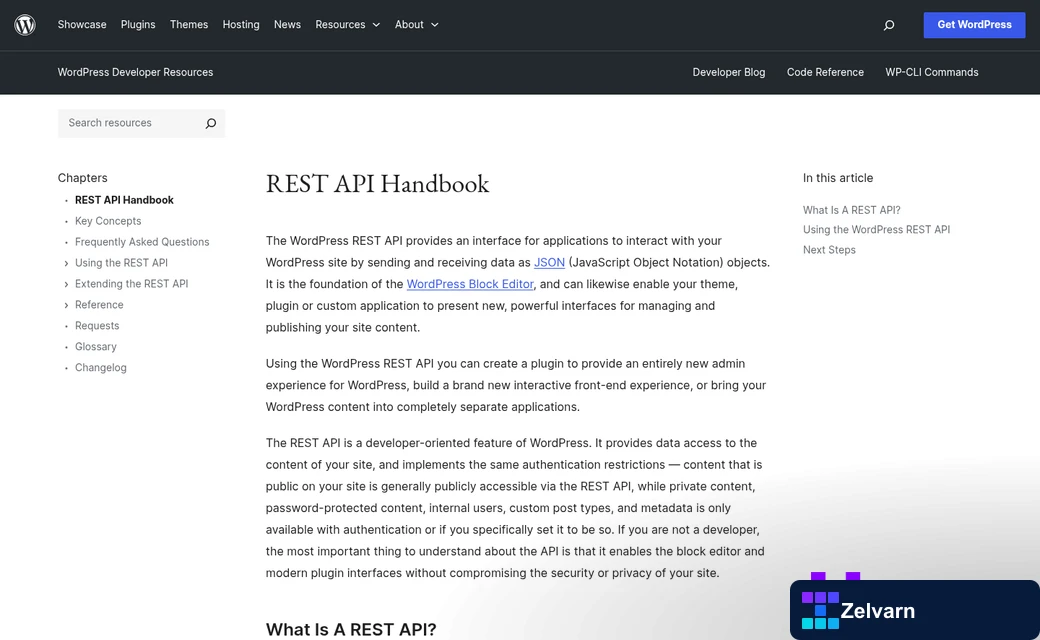This screenshot has height=640, width=1040.
Task: Click the Search resources magnifier icon
Action: coord(211,123)
